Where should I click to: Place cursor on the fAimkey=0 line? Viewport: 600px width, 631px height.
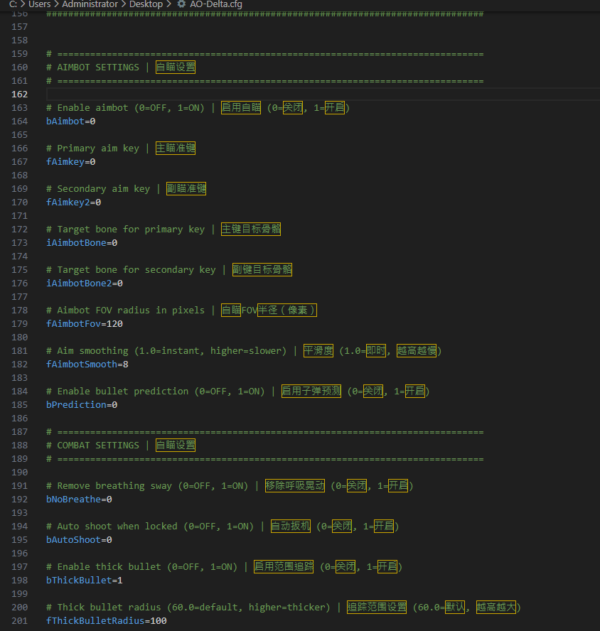(x=70, y=161)
